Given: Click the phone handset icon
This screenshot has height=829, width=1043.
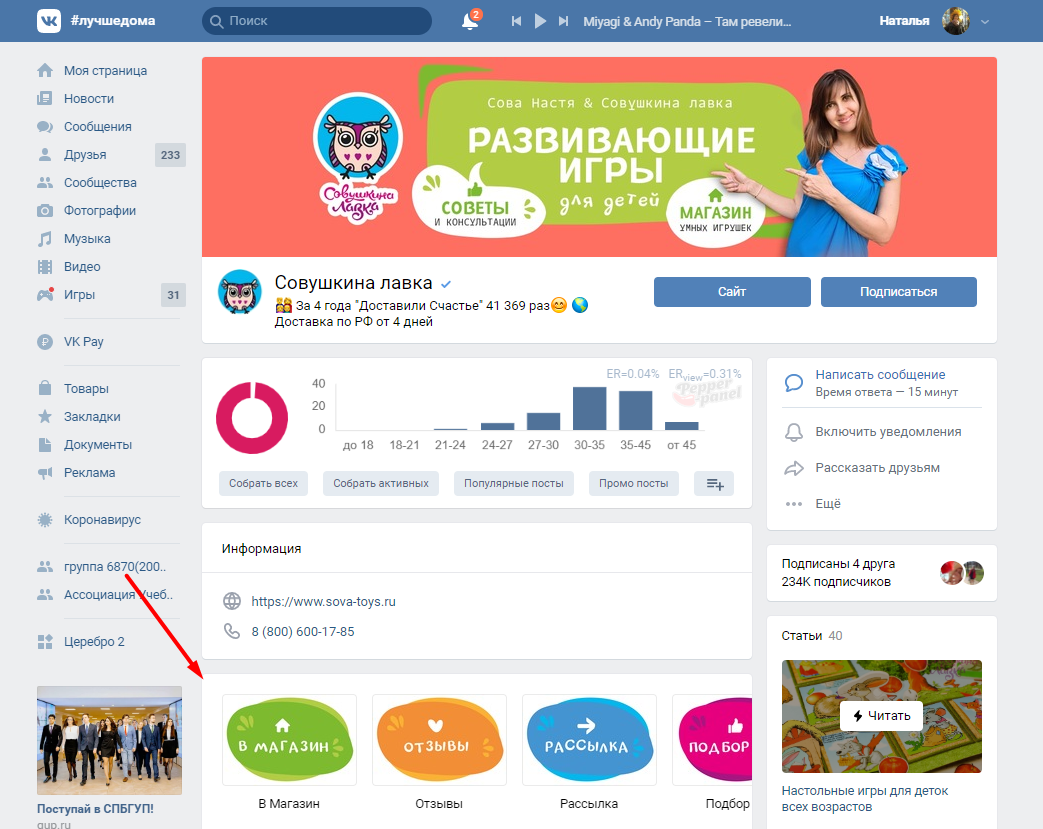Looking at the screenshot, I should point(231,631).
